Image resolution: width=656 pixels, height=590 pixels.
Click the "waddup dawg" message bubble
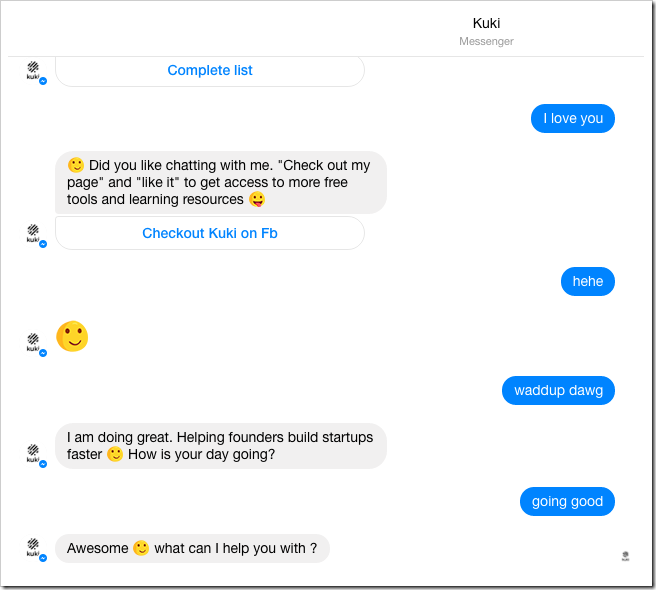click(x=558, y=391)
